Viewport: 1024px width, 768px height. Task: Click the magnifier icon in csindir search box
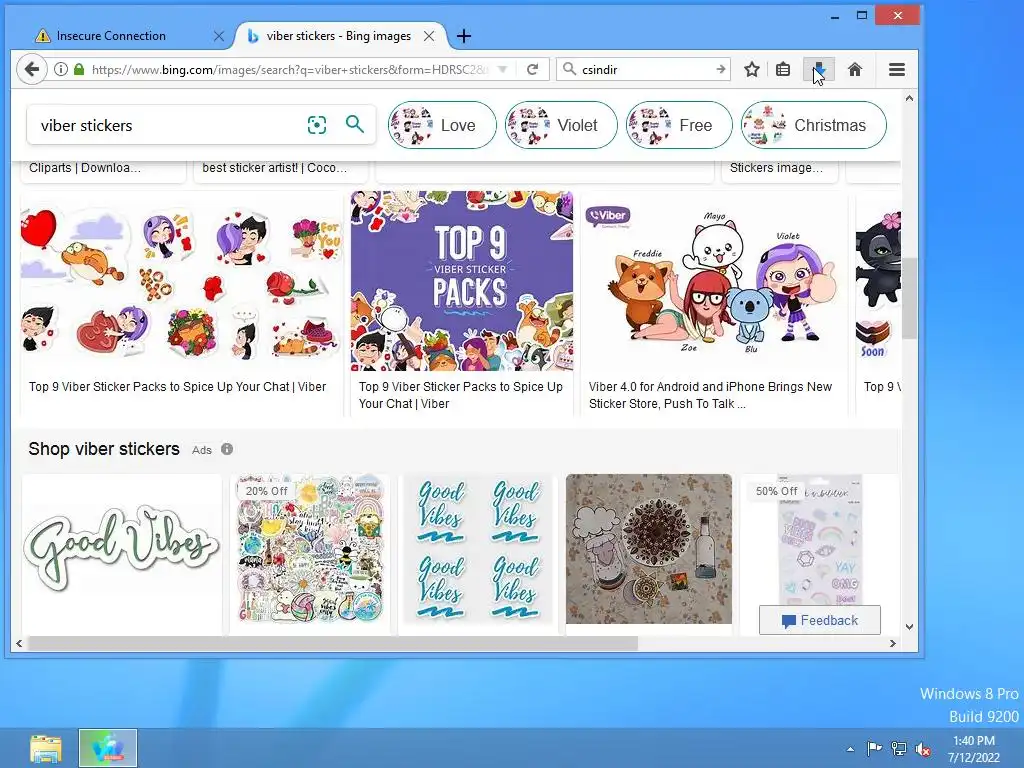(x=569, y=69)
